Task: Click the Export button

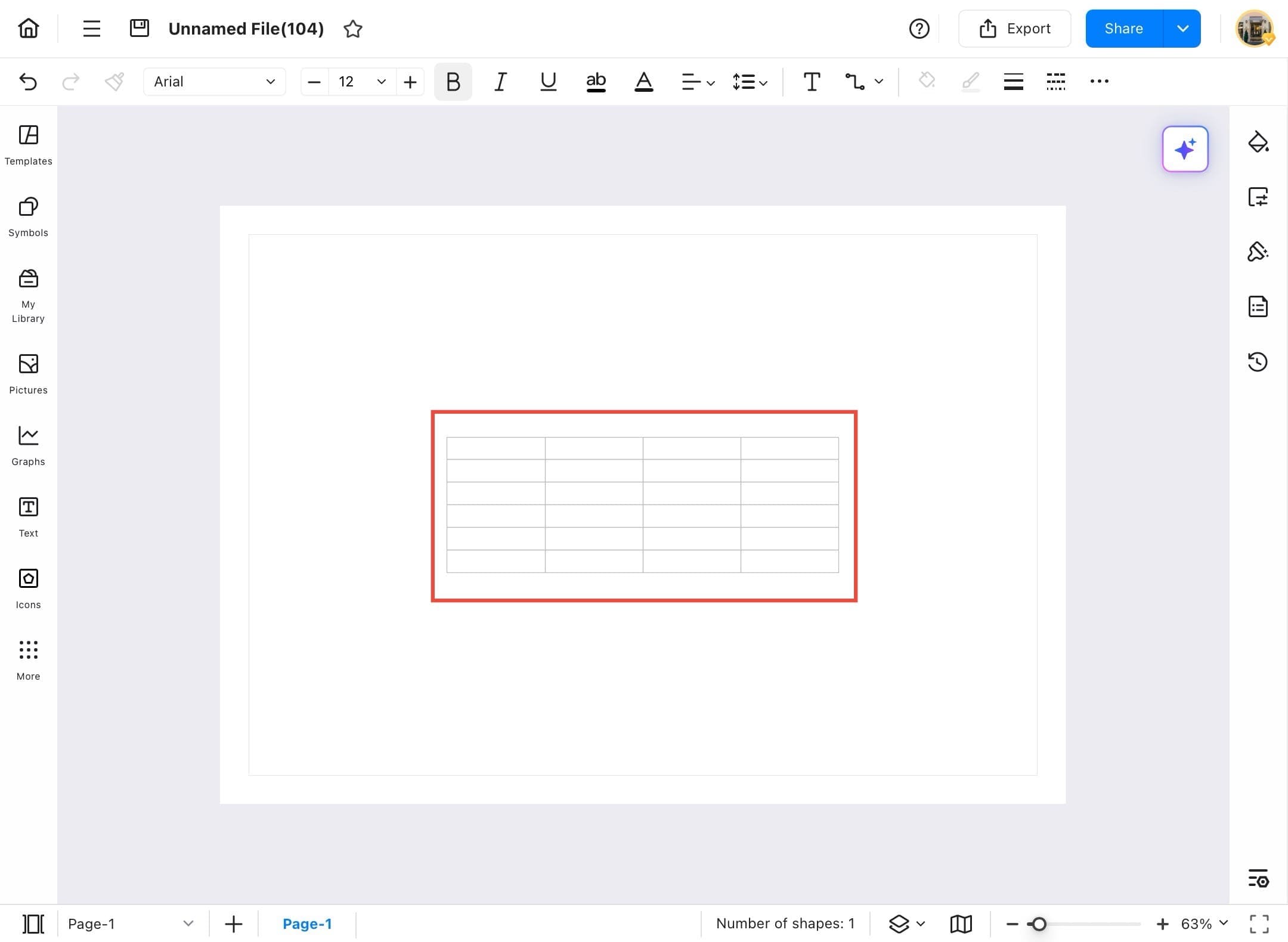Action: coord(1014,29)
